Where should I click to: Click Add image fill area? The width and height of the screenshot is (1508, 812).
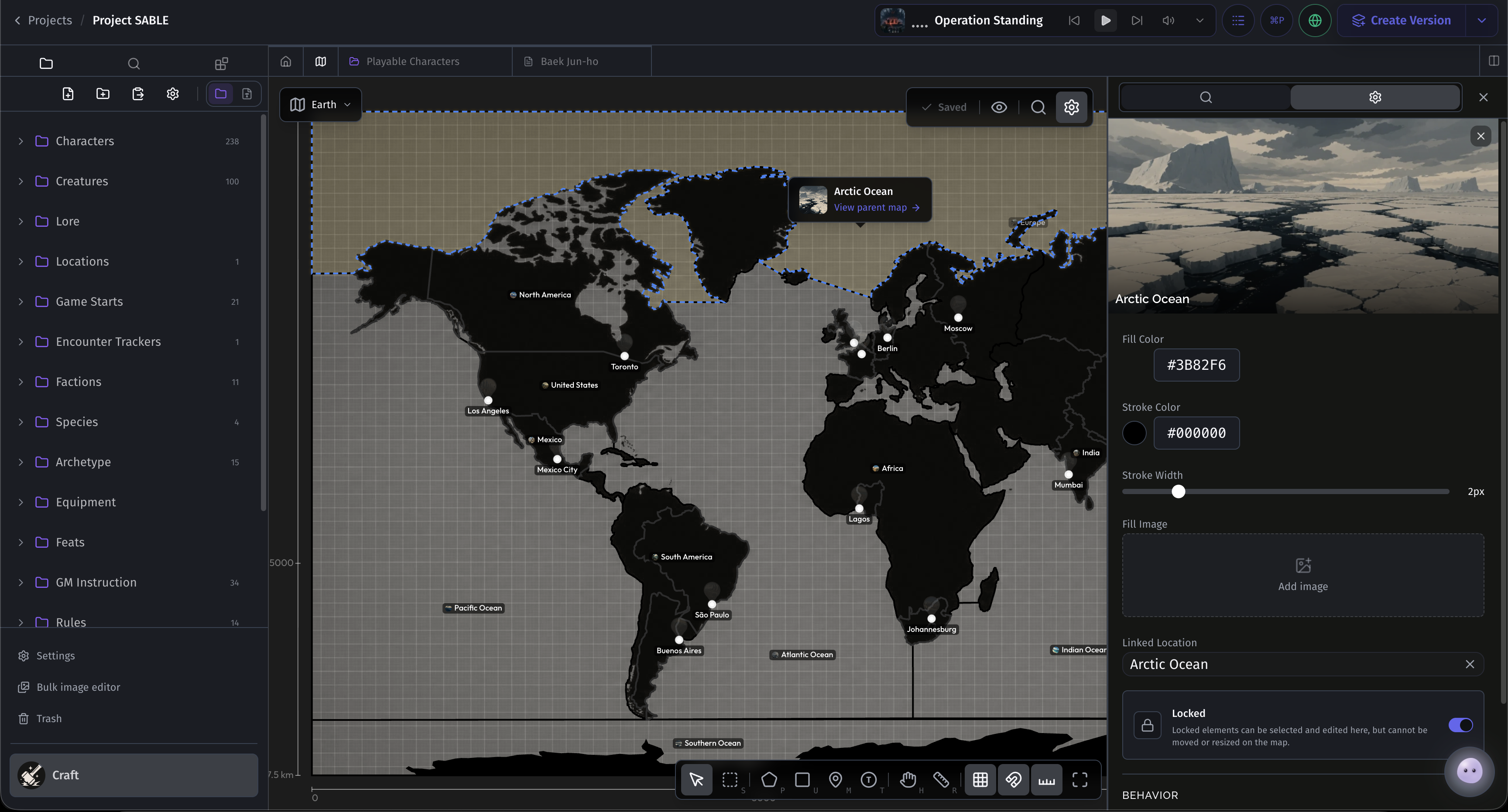1303,575
